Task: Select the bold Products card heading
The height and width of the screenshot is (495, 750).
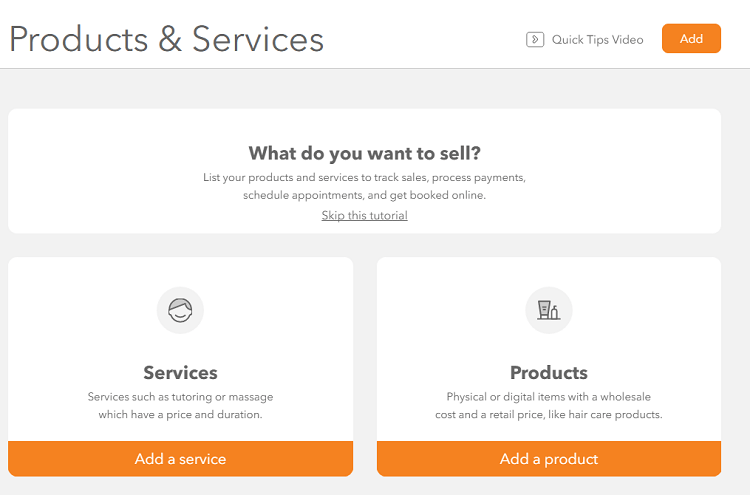Action: point(549,373)
